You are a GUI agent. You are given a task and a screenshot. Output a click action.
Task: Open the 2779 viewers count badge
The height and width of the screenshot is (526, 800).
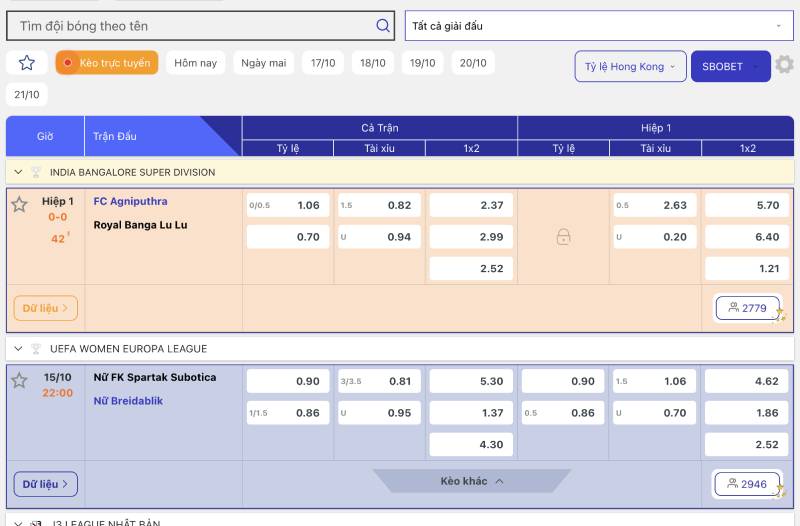[x=748, y=308]
